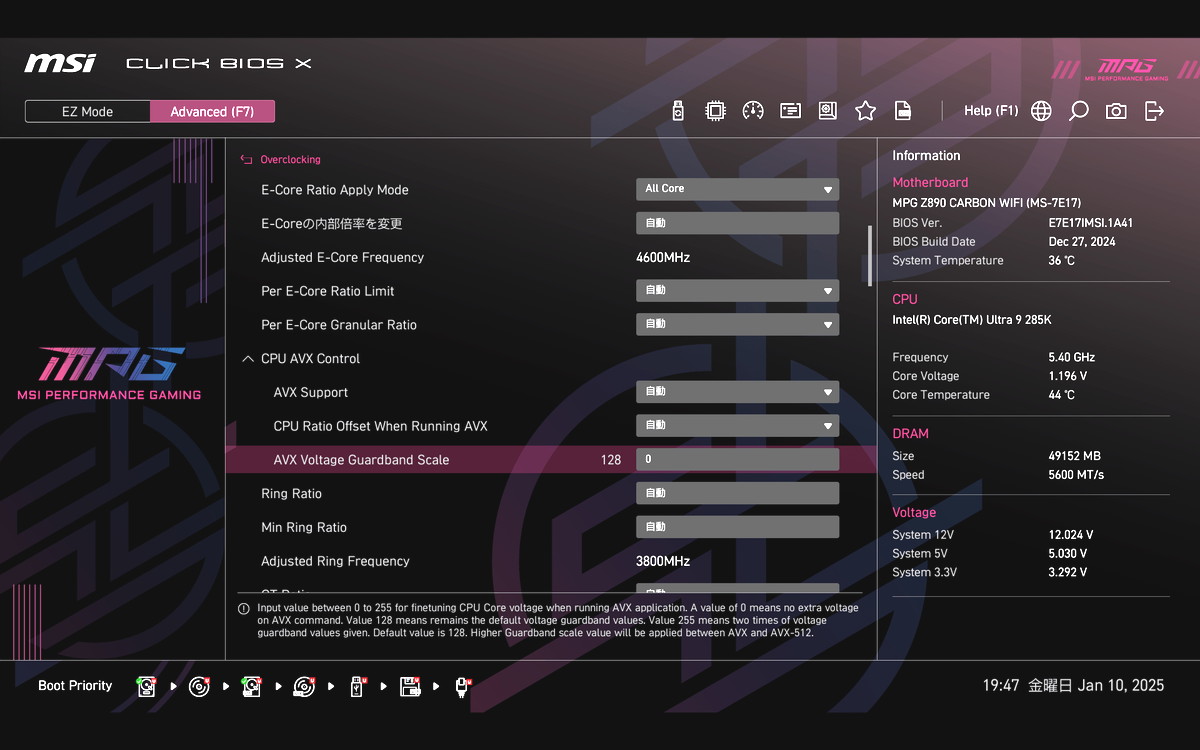Click System 12V reading 12.024 V
Image resolution: width=1200 pixels, height=750 pixels.
[x=1071, y=535]
